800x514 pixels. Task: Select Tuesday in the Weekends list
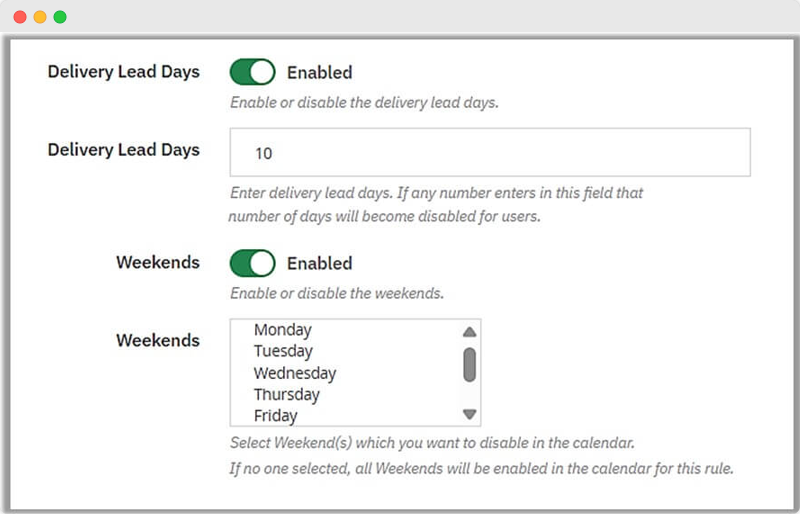[283, 351]
